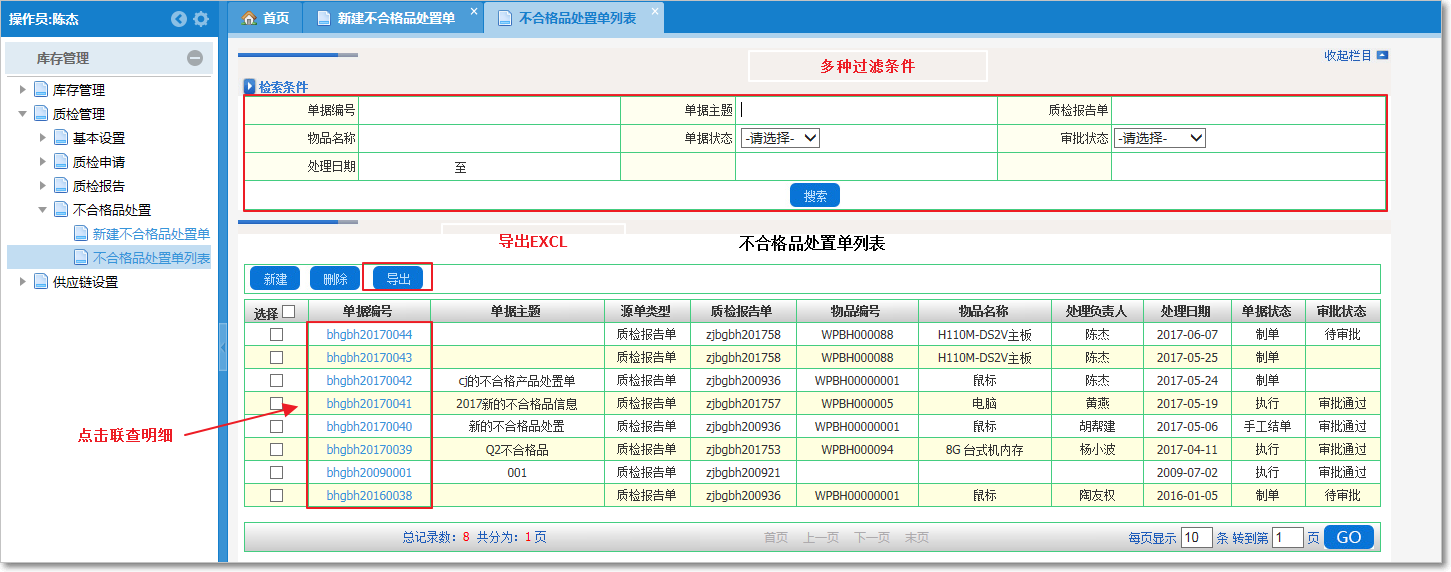1451x572 pixels.
Task: Select the checkbox for bhgbh20170039 row
Action: tap(276, 450)
